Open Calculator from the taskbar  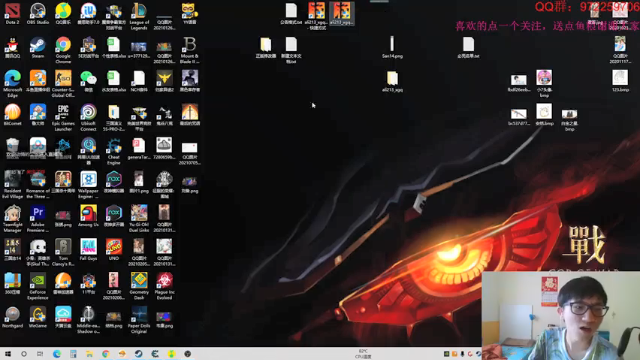pos(73,353)
